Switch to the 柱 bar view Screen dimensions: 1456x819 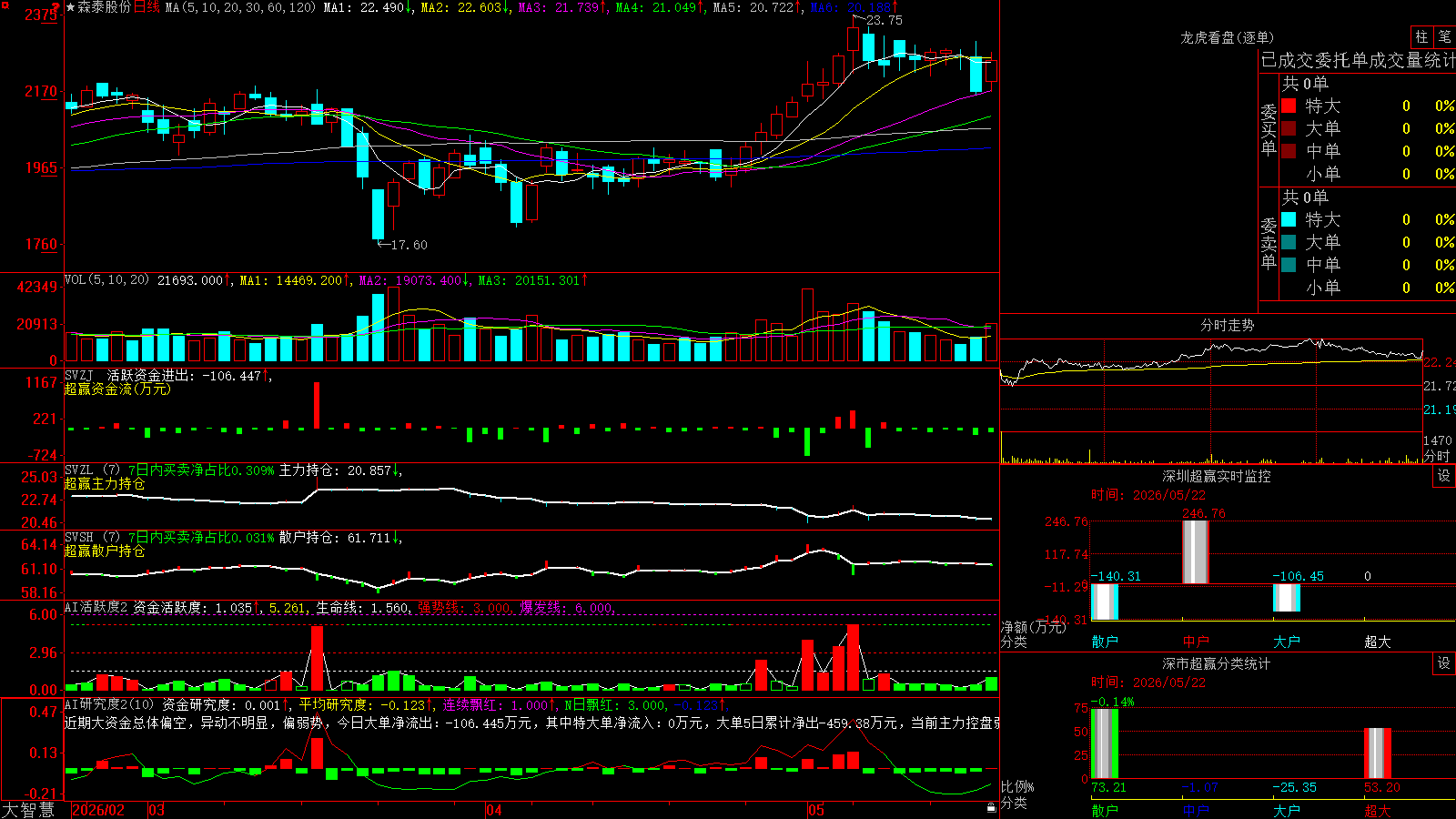(x=1421, y=37)
